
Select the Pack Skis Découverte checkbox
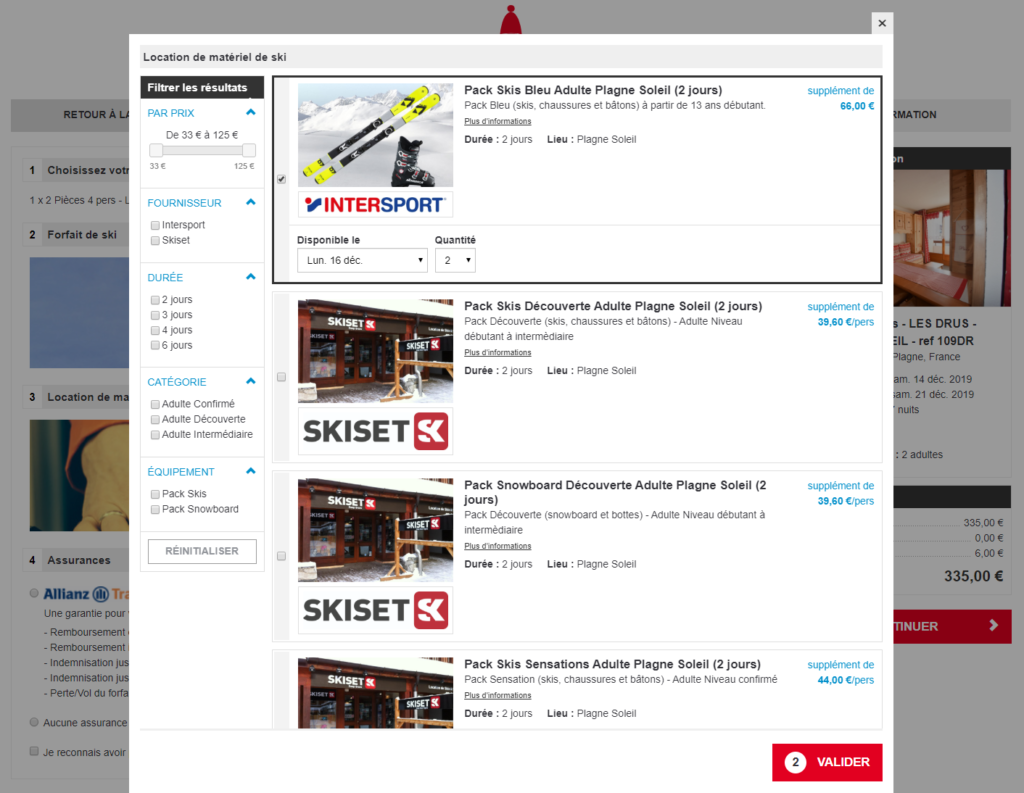click(x=281, y=377)
